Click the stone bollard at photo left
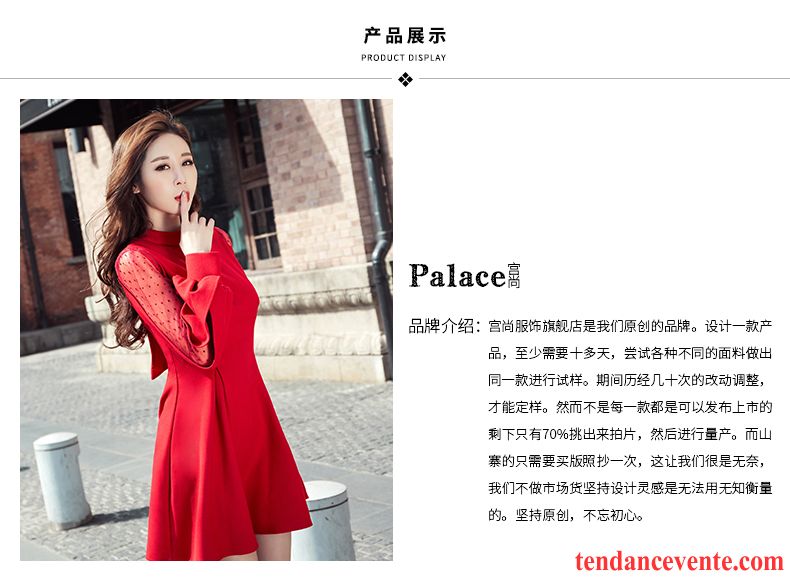The width and height of the screenshot is (790, 578). tap(61, 480)
